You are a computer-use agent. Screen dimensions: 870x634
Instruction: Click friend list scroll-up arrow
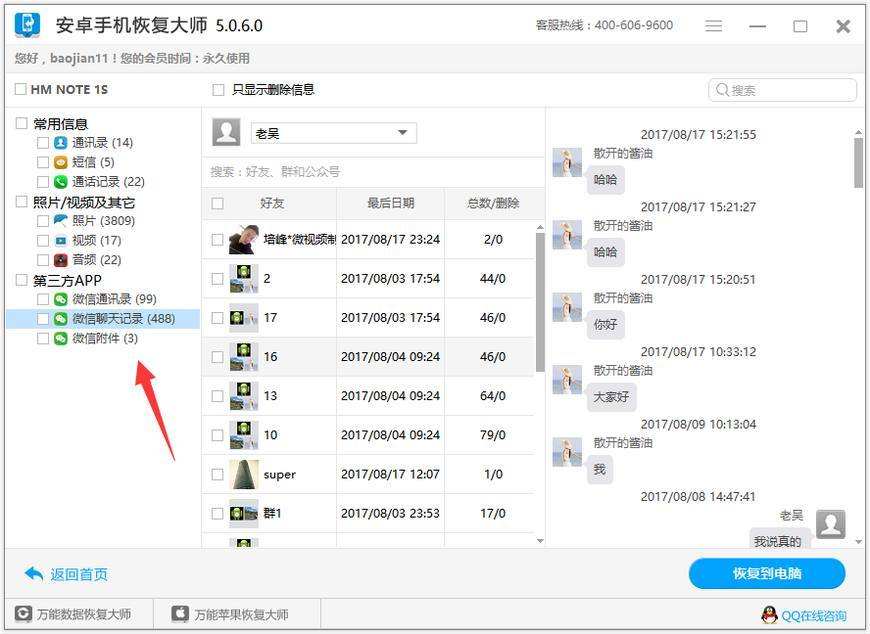[540, 228]
